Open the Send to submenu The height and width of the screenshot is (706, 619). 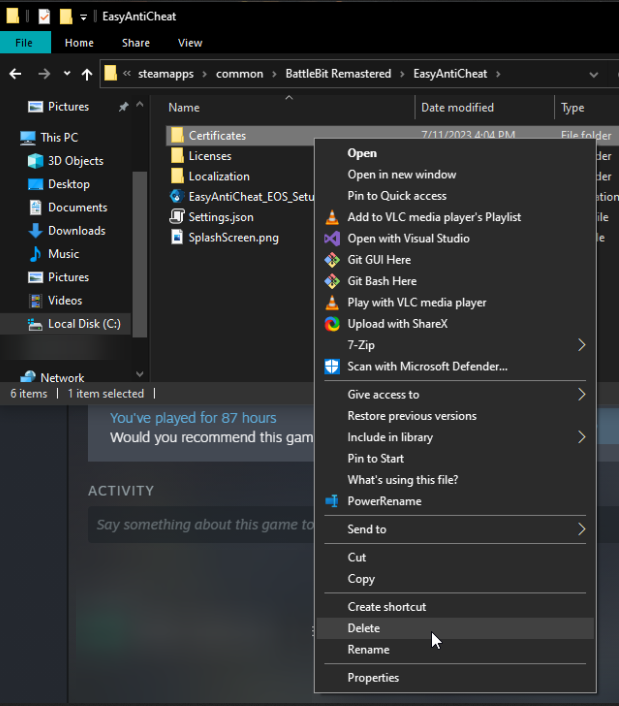click(x=582, y=529)
